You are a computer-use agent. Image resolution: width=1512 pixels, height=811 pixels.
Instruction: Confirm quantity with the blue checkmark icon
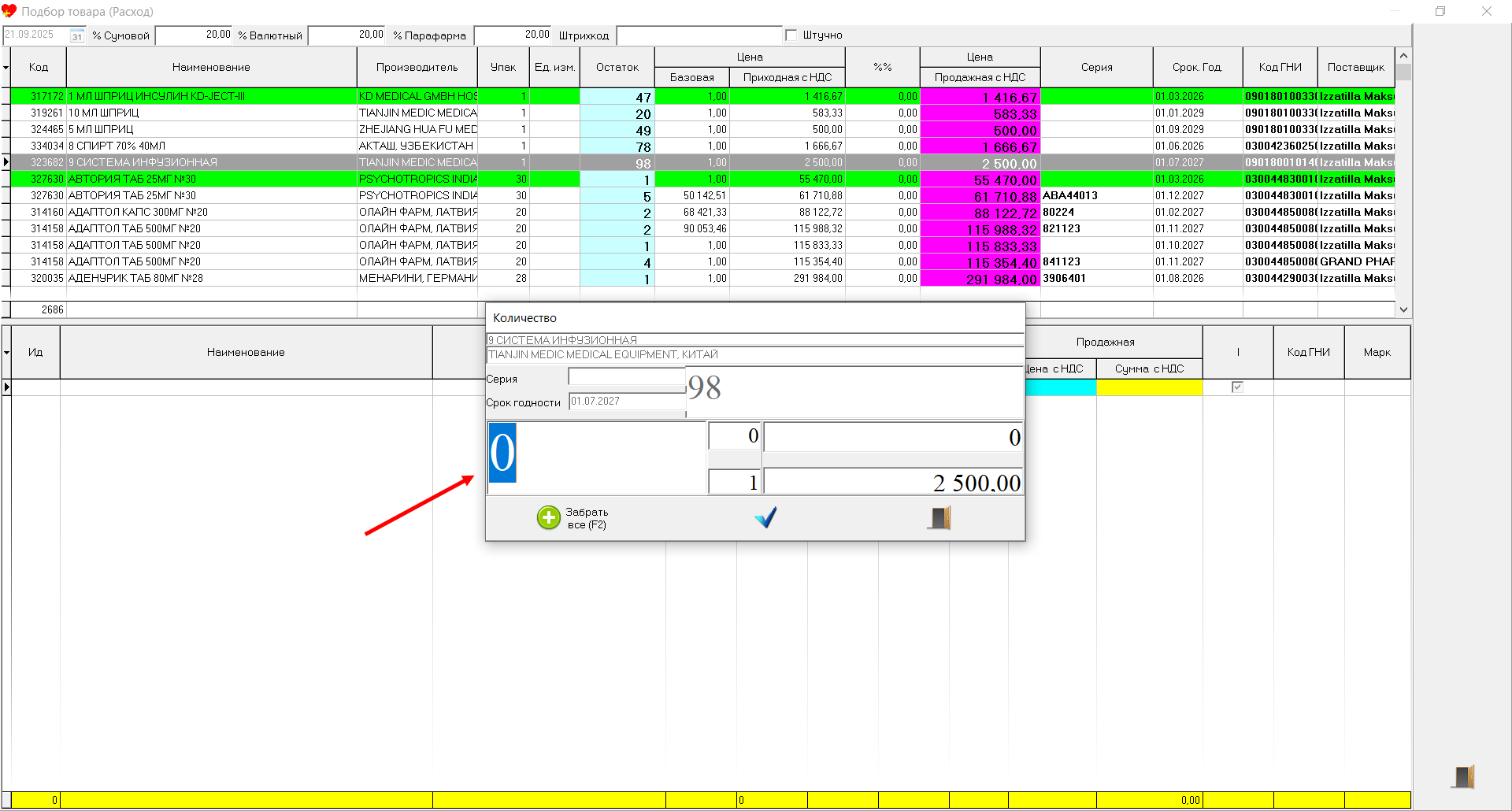tap(765, 517)
